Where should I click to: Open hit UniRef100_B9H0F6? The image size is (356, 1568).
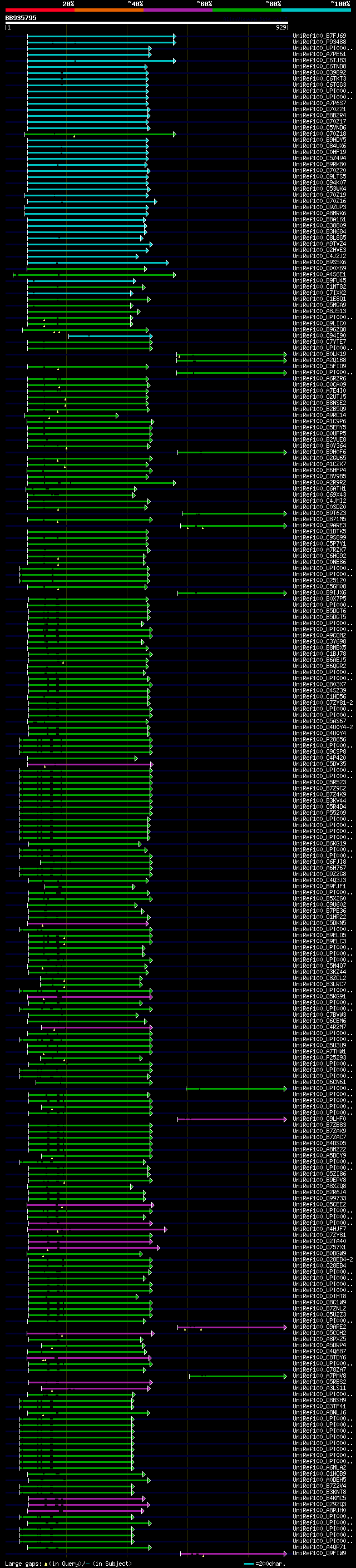[x=319, y=452]
